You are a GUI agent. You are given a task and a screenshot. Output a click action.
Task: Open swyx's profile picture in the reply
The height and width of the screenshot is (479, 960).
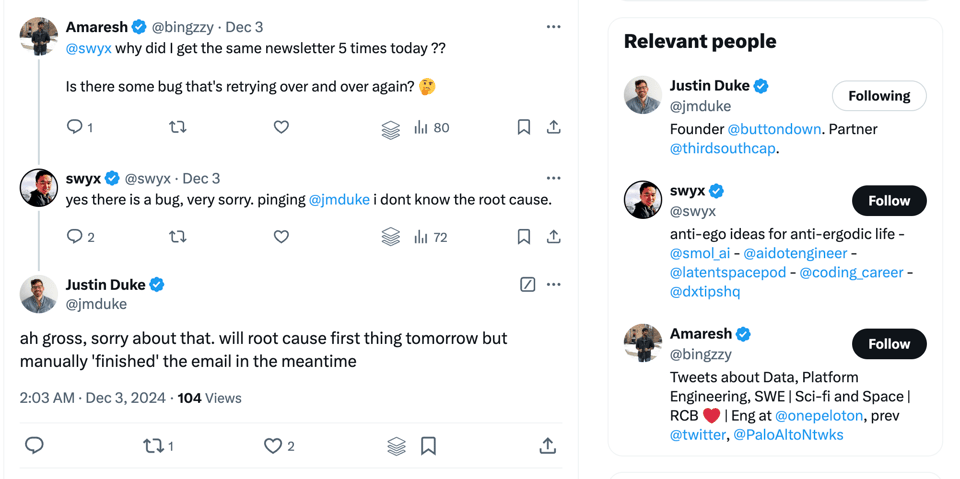(39, 188)
